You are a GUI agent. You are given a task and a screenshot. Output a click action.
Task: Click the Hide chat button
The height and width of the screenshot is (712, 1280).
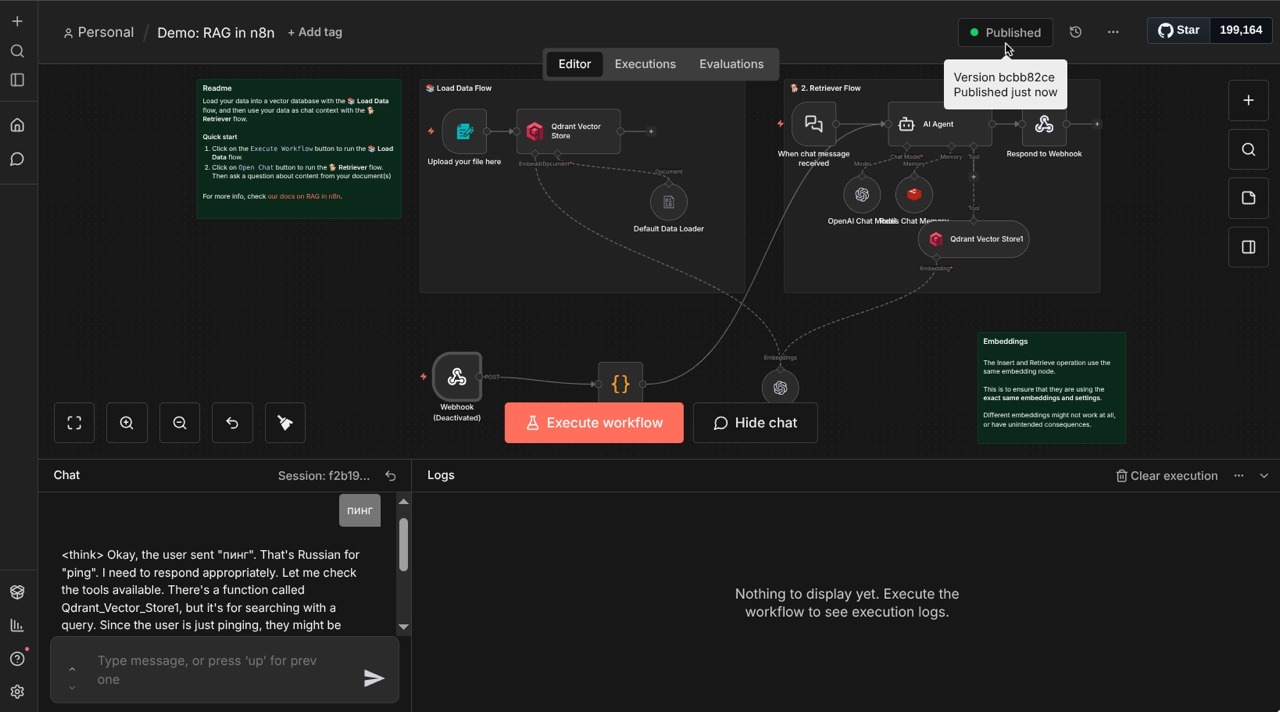click(x=755, y=423)
